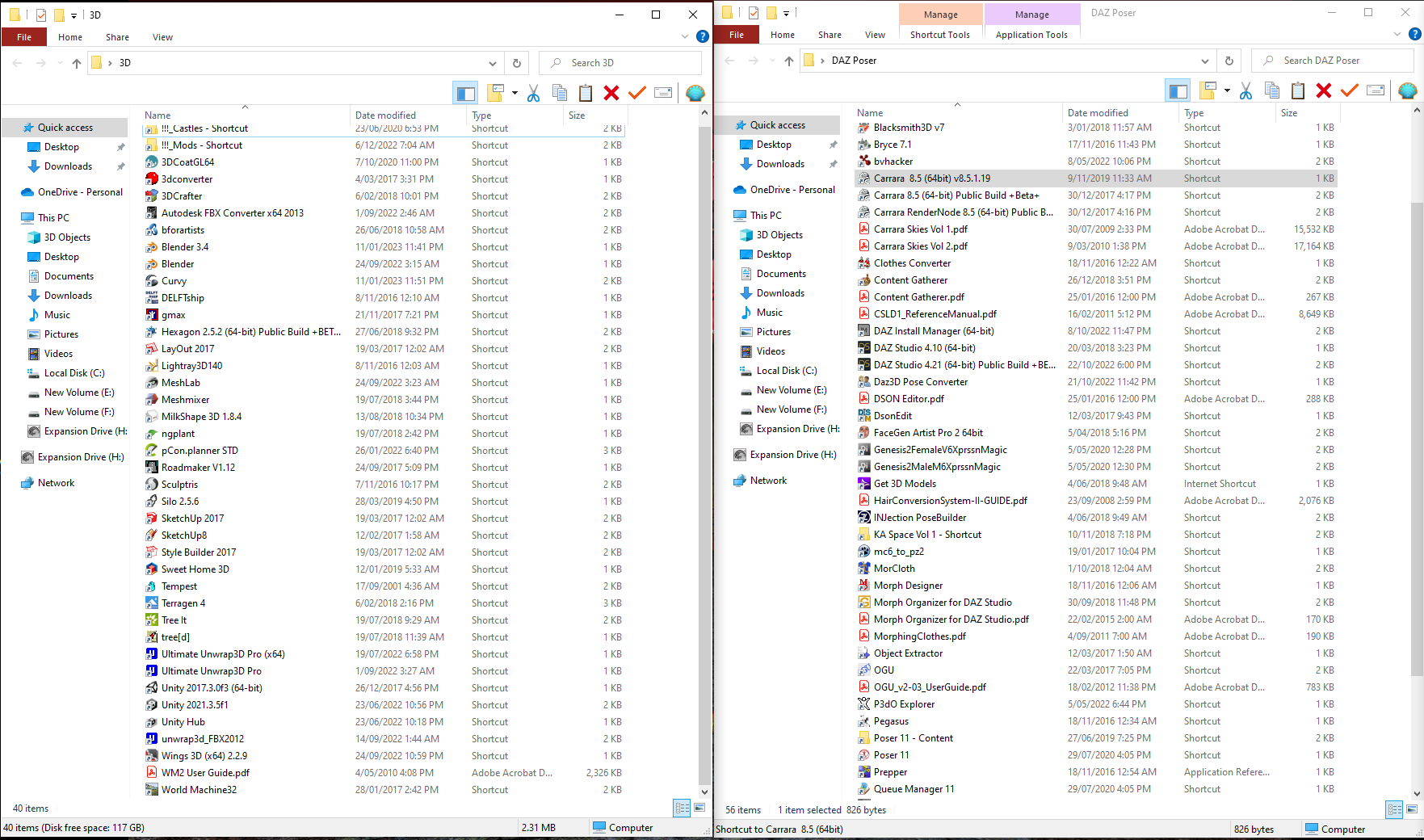Screen dimensions: 1424x840
Task: Click the envelope email icon in DAZ Poser window
Action: tap(1376, 90)
